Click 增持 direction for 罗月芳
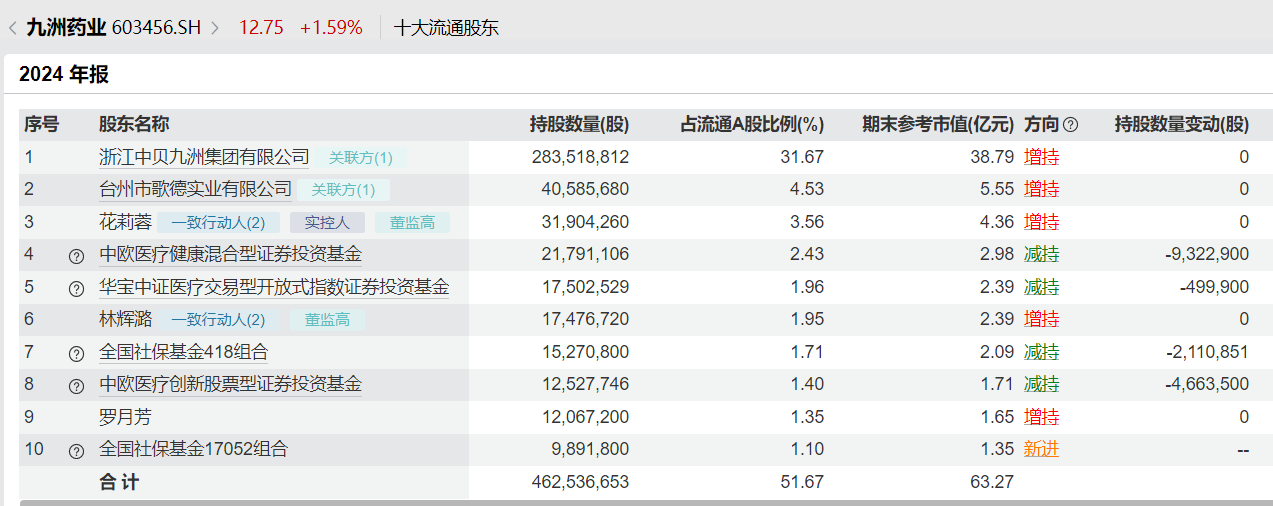1273x506 pixels. click(1041, 416)
